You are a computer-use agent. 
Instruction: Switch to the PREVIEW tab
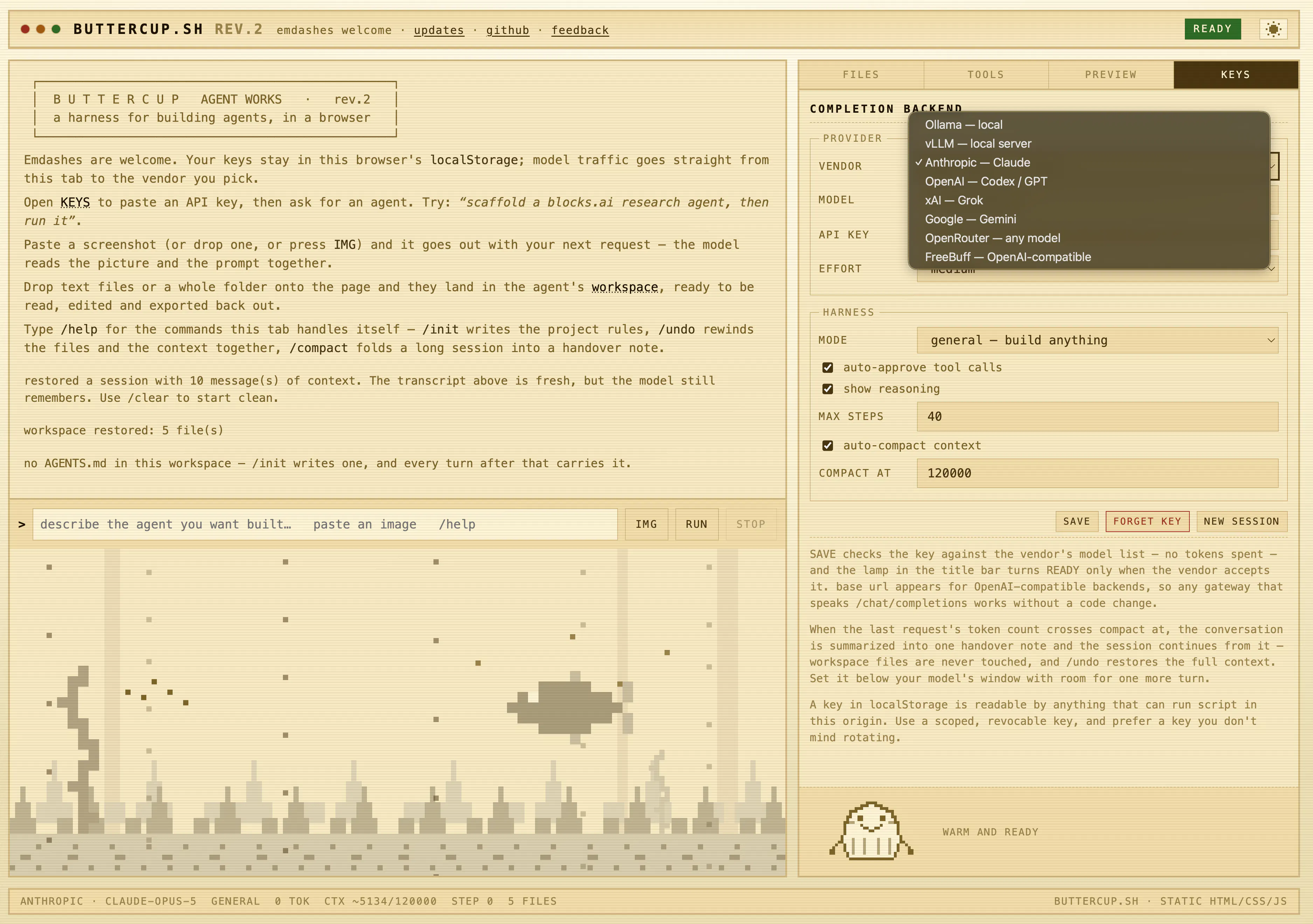(x=1111, y=75)
